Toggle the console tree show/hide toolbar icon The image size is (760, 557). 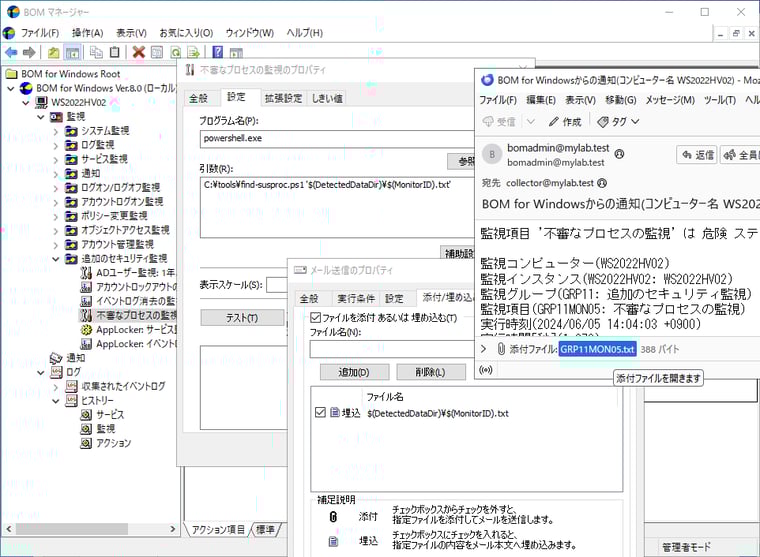[x=72, y=52]
